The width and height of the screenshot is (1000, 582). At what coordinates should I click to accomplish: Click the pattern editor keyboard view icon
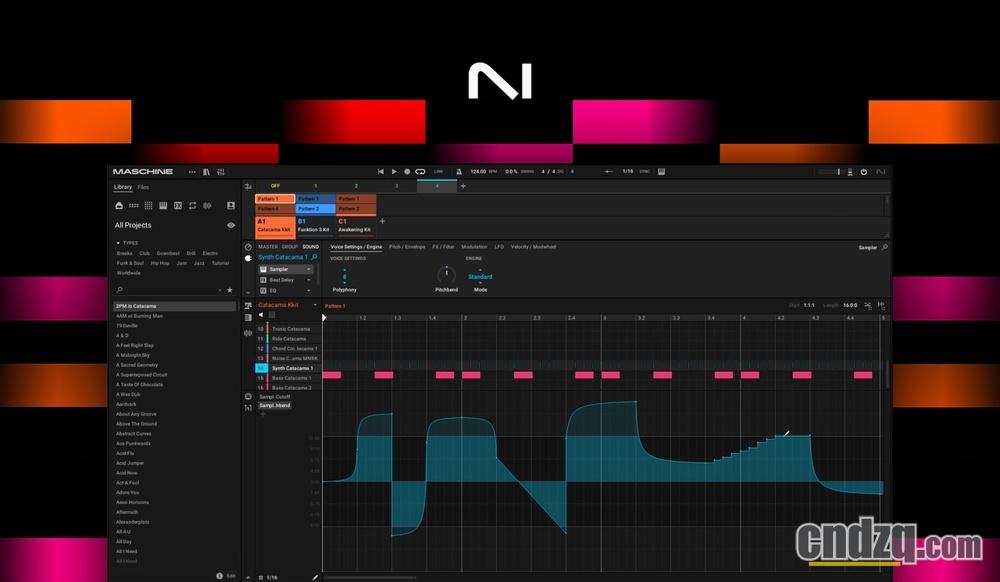(248, 317)
